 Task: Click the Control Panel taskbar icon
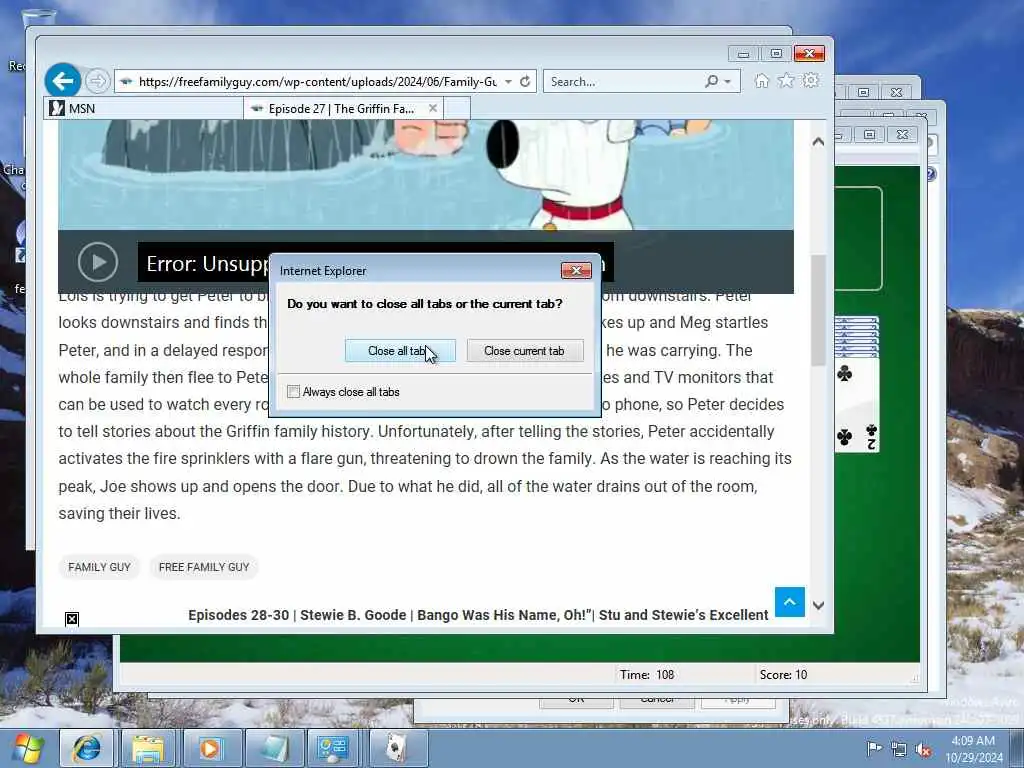(x=333, y=748)
